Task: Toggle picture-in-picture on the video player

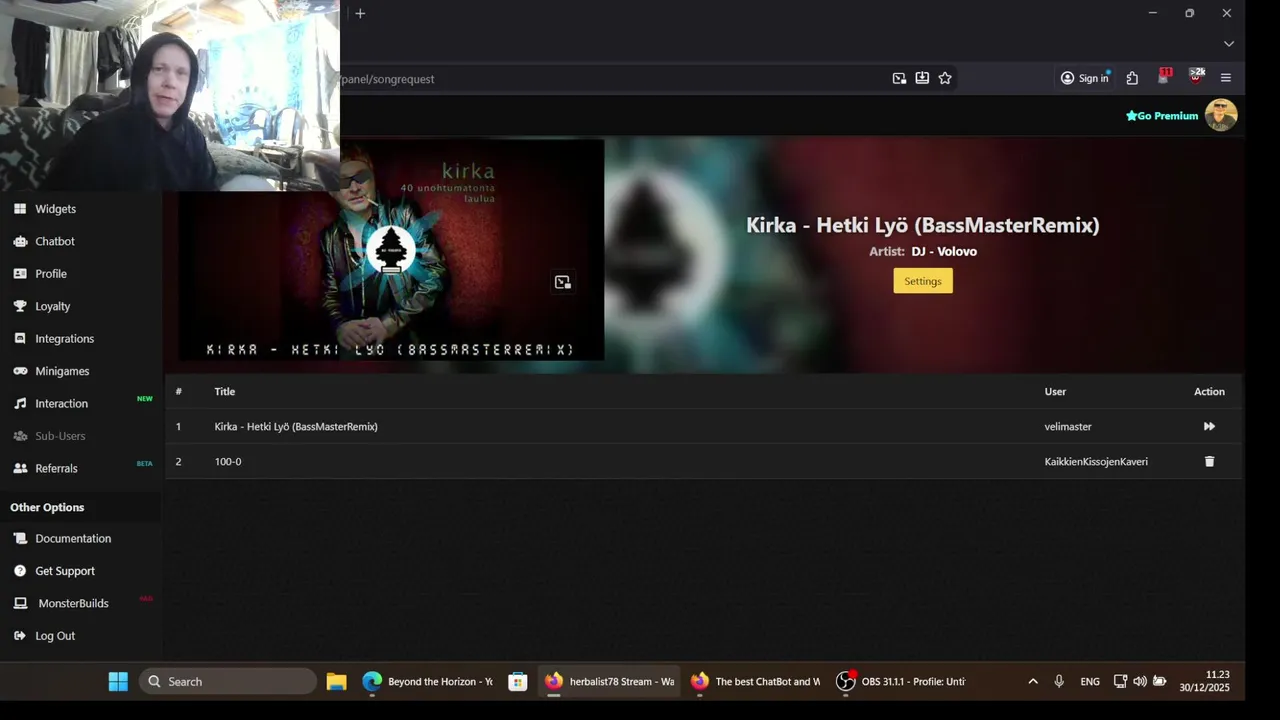Action: tap(562, 282)
